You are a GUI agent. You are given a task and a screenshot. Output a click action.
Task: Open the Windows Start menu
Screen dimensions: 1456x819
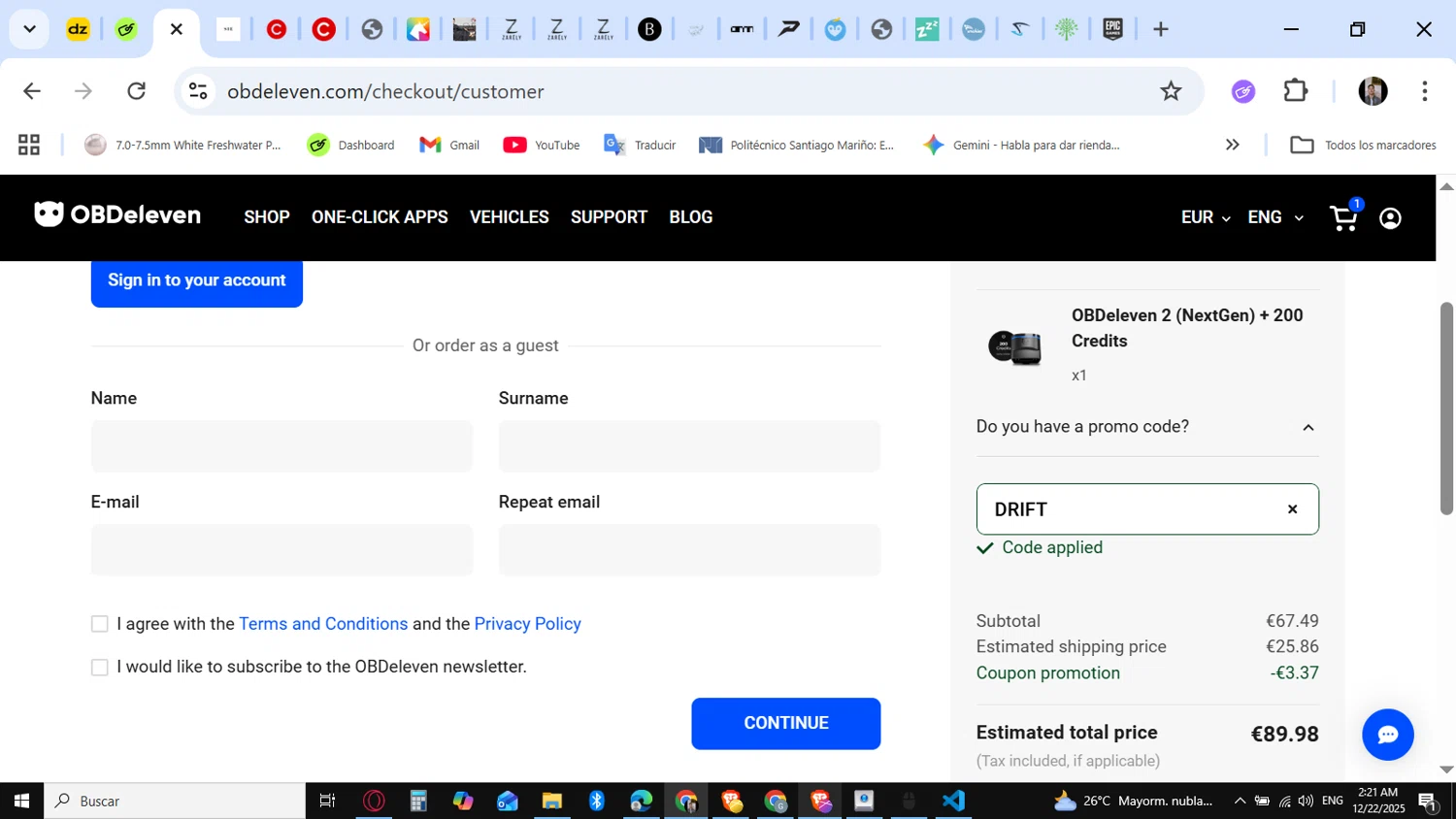point(21,801)
